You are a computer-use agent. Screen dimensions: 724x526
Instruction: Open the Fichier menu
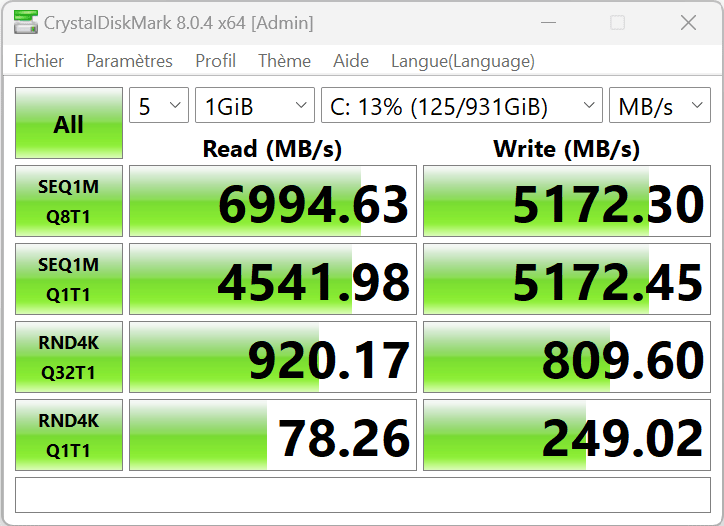39,61
